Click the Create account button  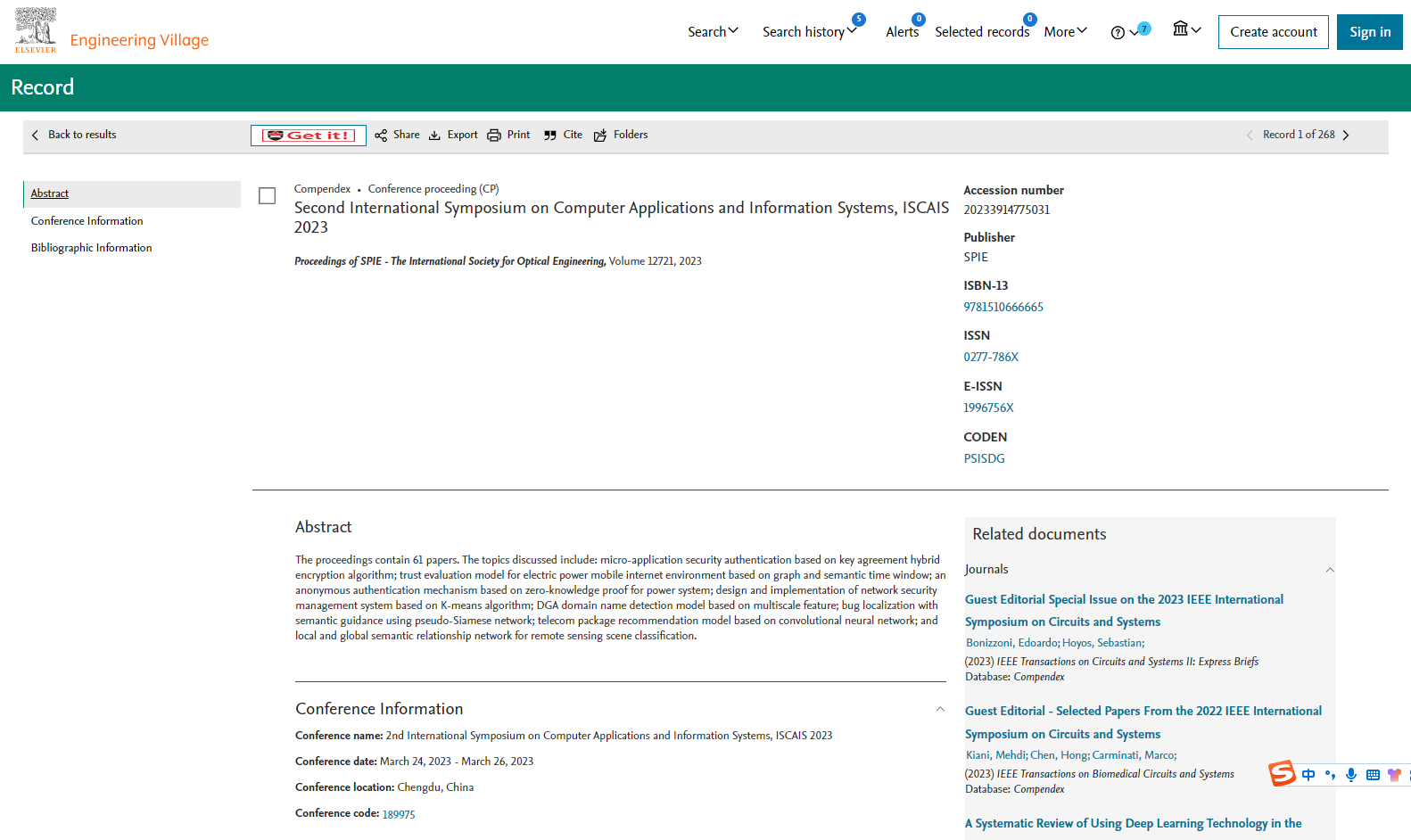pyautogui.click(x=1274, y=32)
